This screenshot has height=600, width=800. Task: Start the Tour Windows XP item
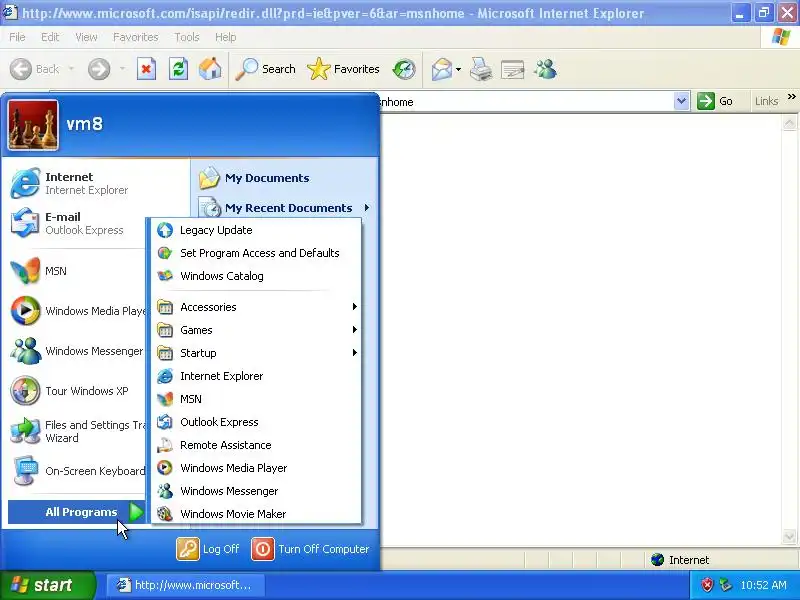tap(77, 391)
